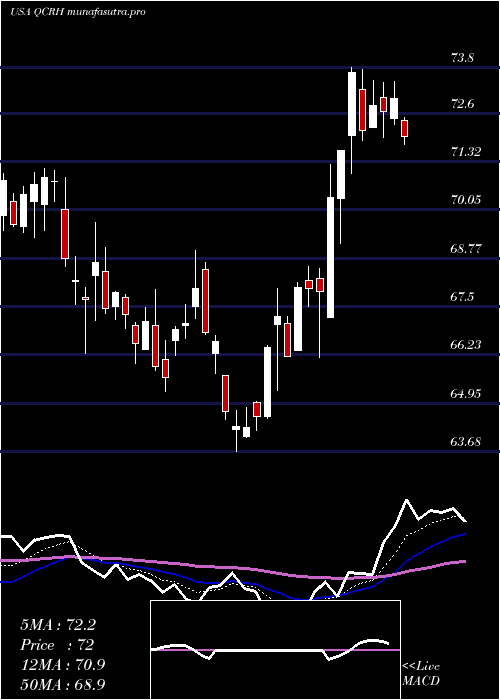
Task: Click the 73.8 price level label
Action: coord(462,57)
